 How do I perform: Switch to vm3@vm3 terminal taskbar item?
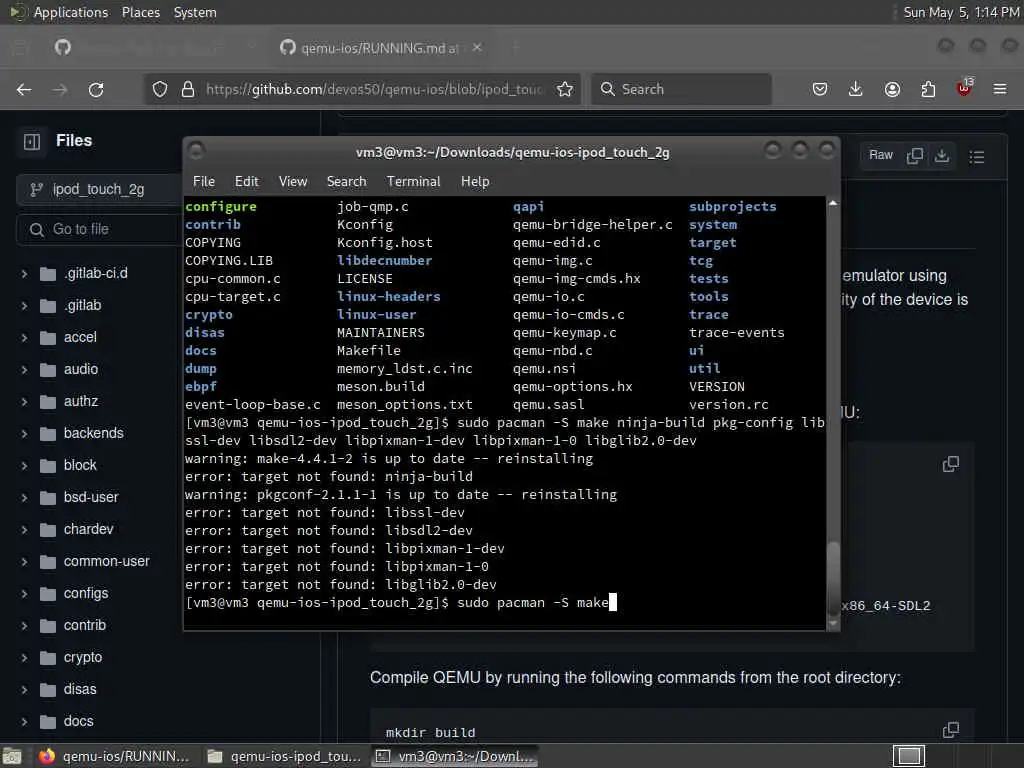pos(455,756)
